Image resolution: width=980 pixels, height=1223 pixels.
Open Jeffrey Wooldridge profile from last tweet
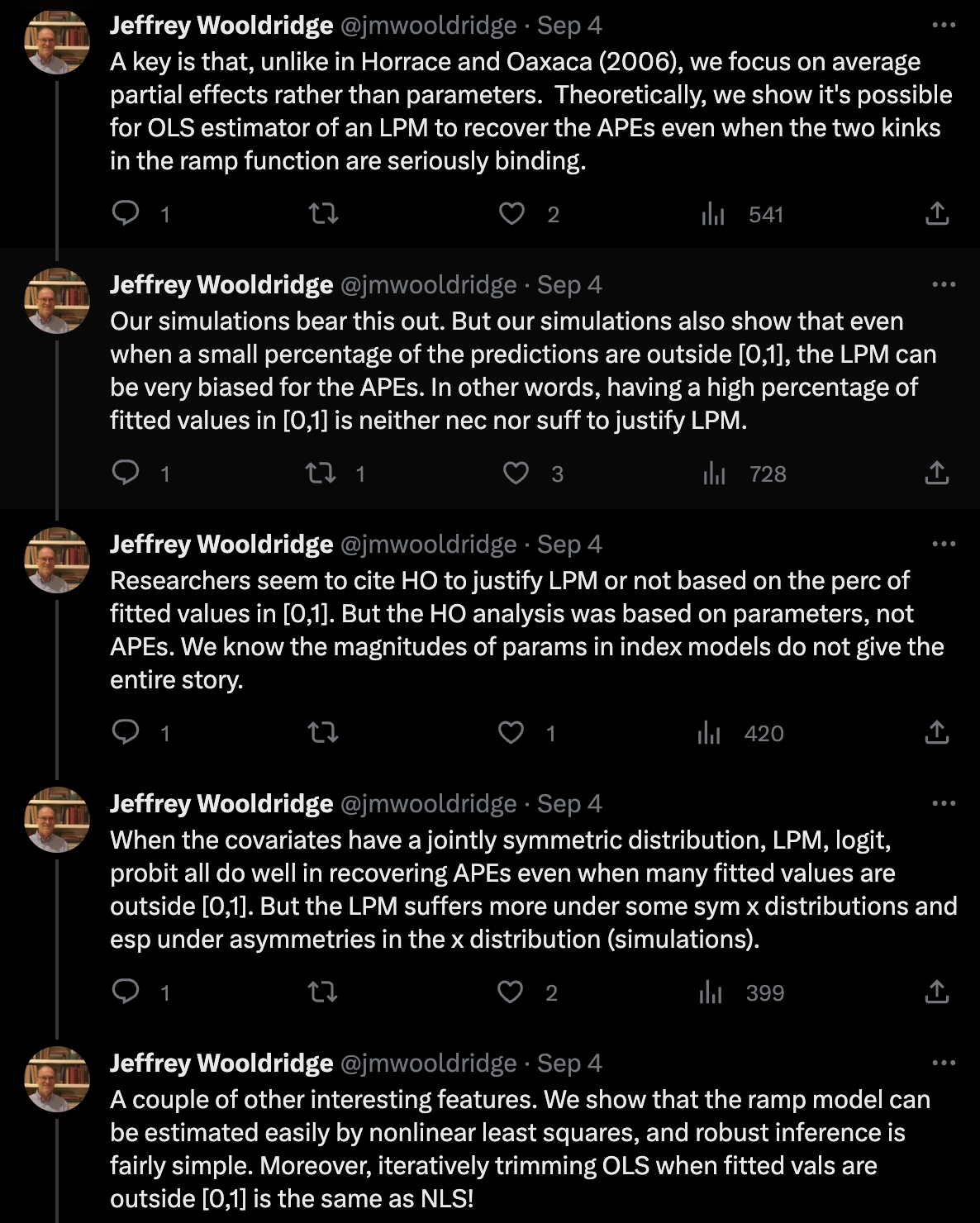(x=221, y=1063)
